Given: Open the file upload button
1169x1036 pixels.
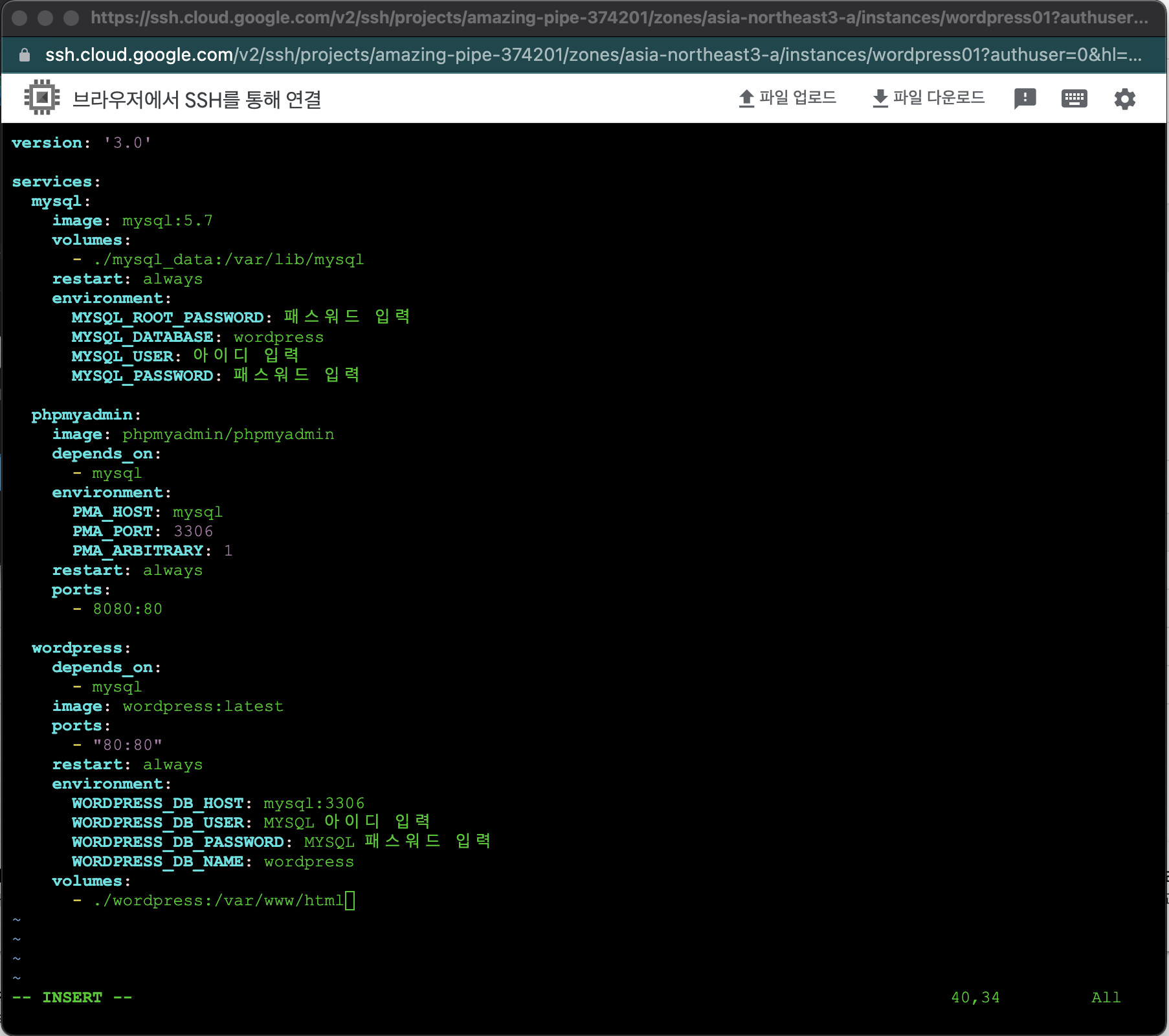Looking at the screenshot, I should pyautogui.click(x=787, y=98).
